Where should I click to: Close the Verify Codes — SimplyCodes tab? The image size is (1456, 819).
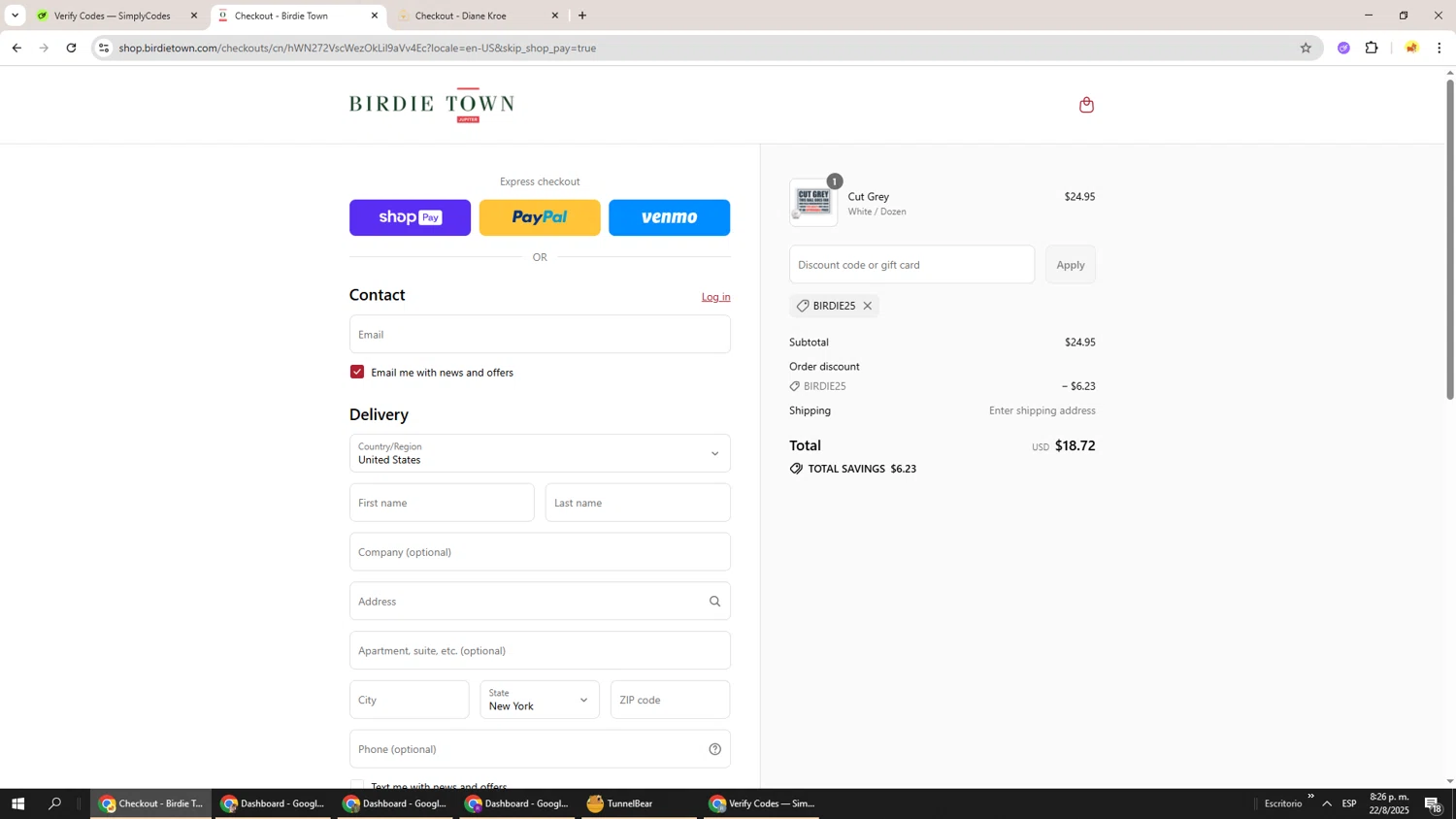(x=194, y=16)
